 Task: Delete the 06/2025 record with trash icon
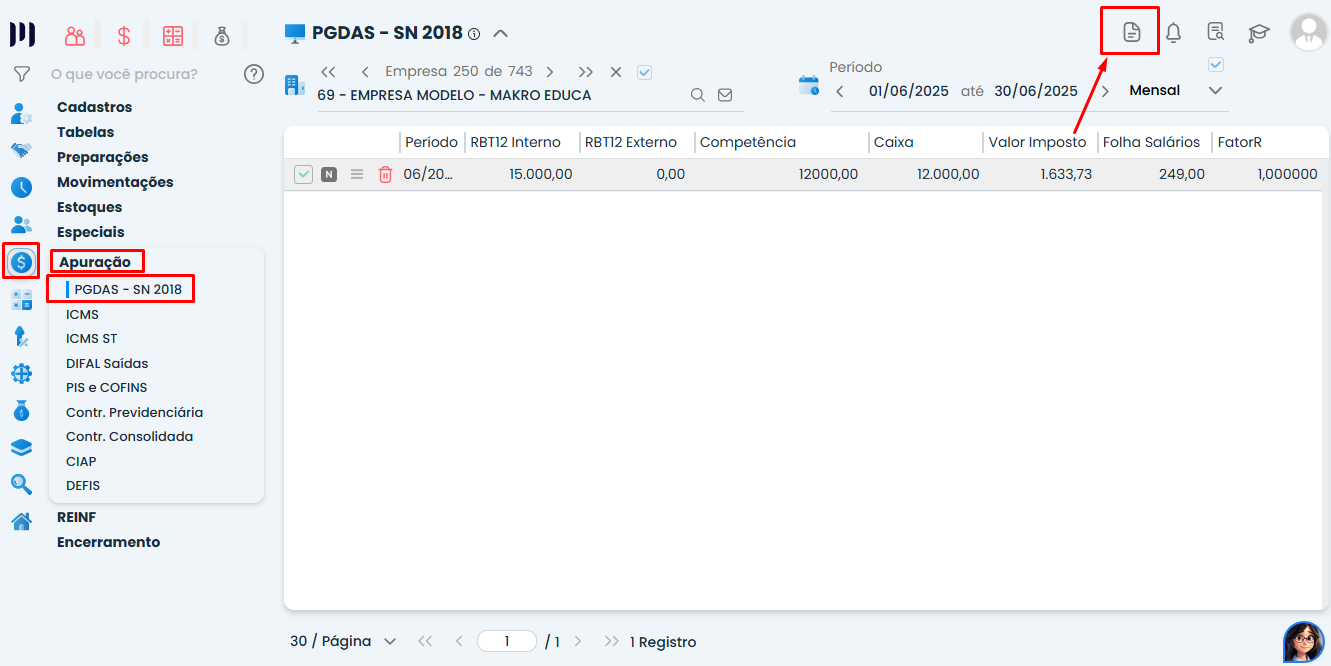[x=385, y=175]
